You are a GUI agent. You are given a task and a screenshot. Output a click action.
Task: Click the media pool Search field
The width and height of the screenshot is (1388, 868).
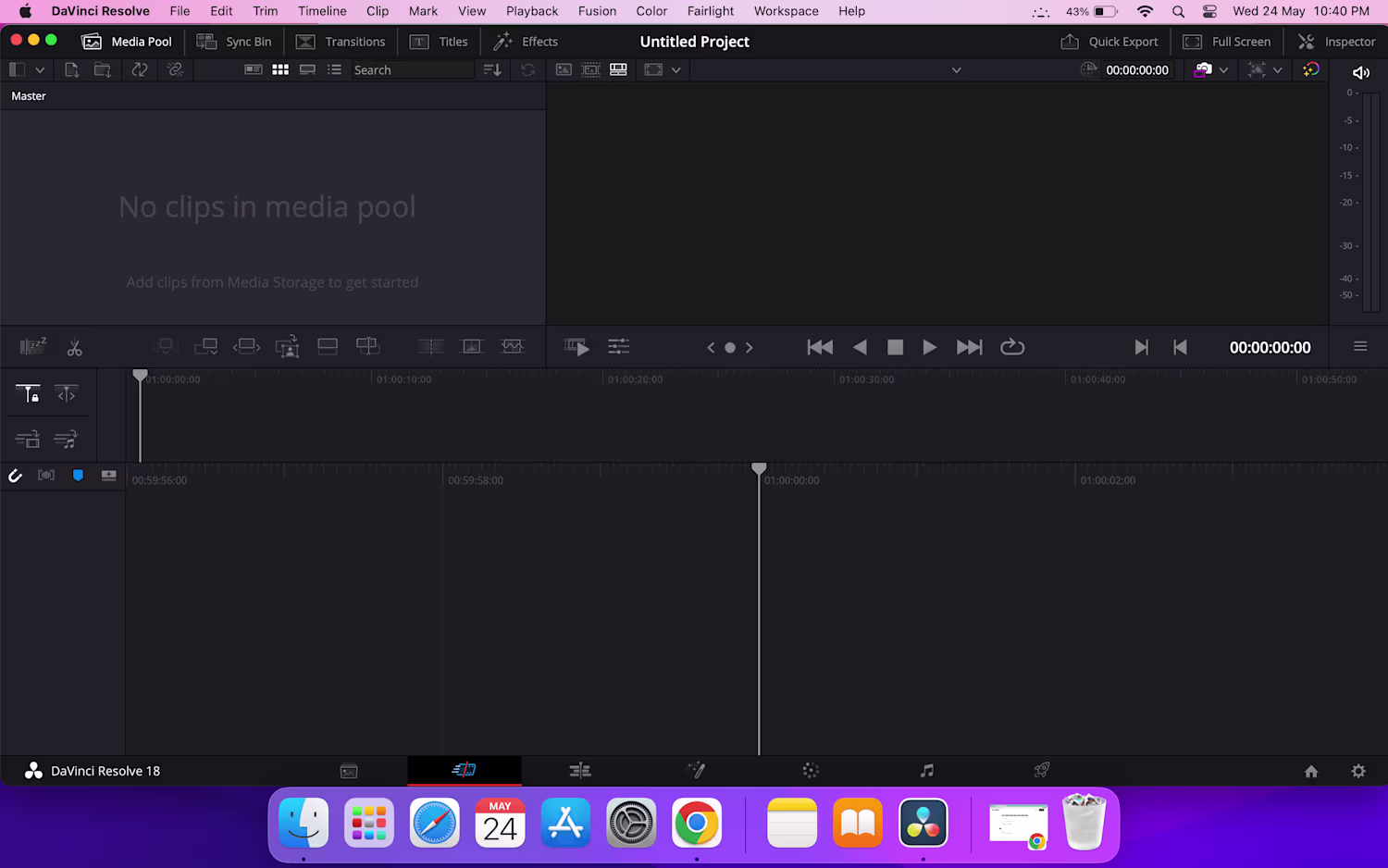pos(412,70)
